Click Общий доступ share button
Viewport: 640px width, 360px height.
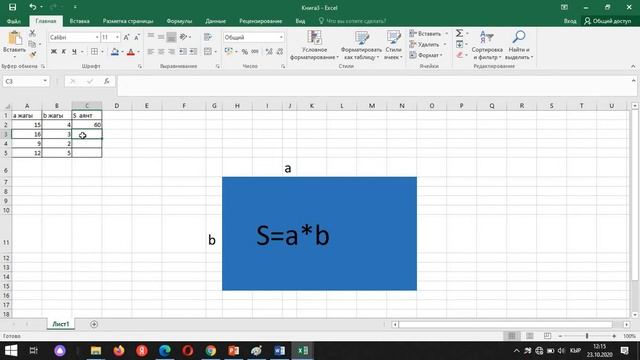[x=608, y=21]
